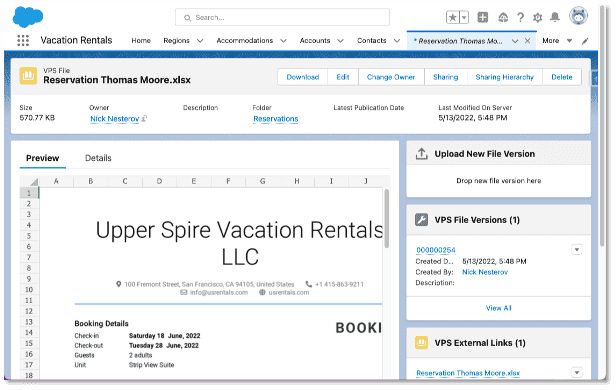Open actions dropdown for the external link row

point(576,372)
